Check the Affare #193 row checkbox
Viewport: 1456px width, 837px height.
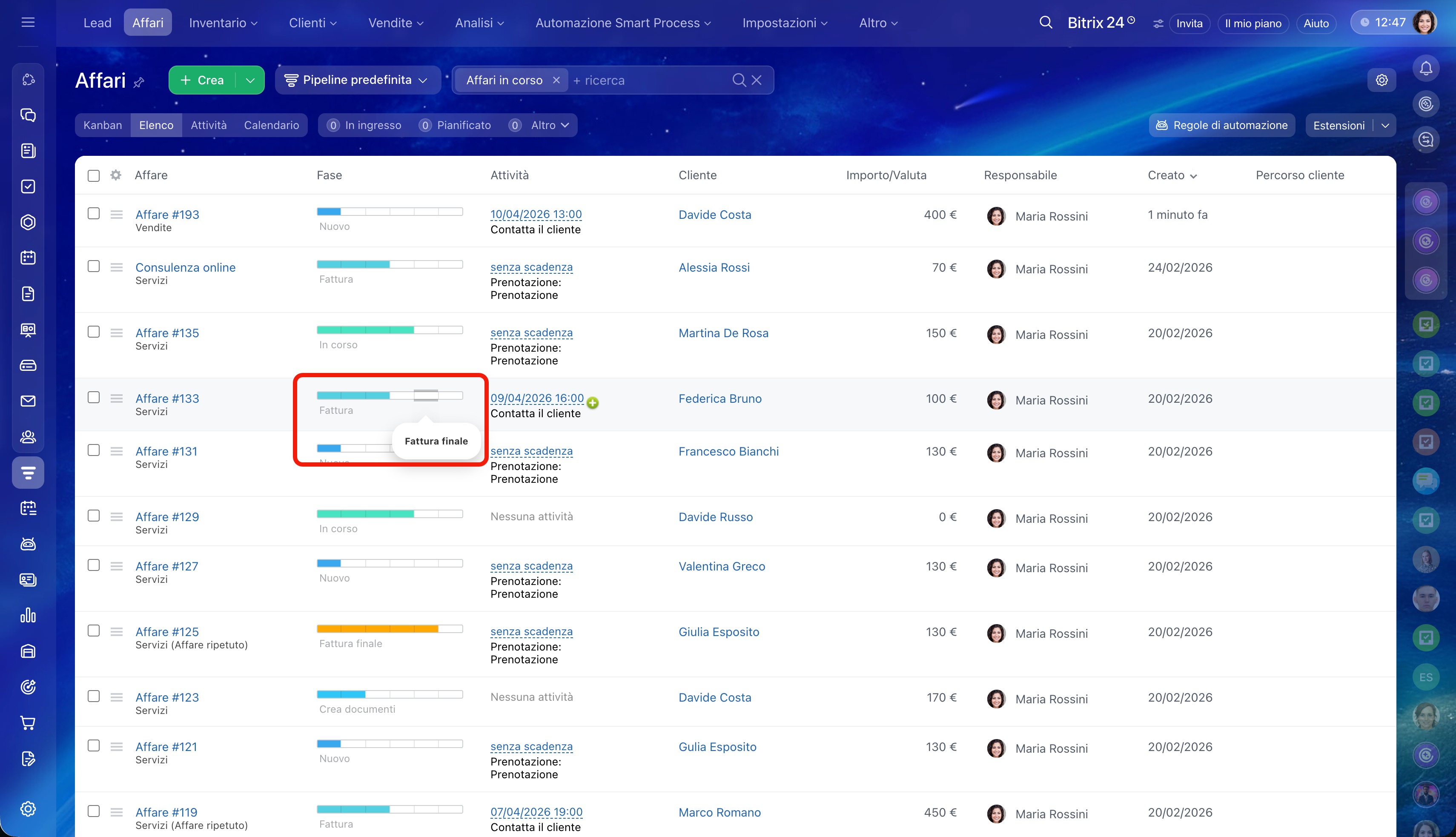click(x=94, y=213)
